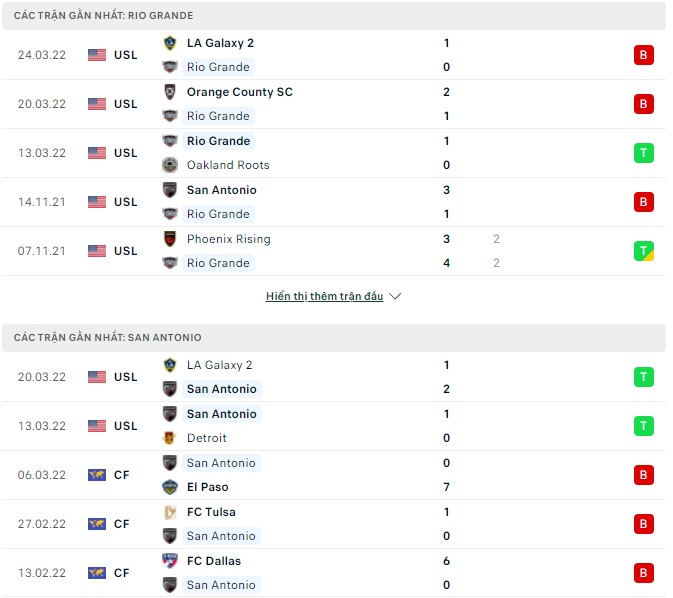Screen dimensions: 673x598
Task: Click the red B badge for the Orange County SC match
Action: pyautogui.click(x=643, y=104)
